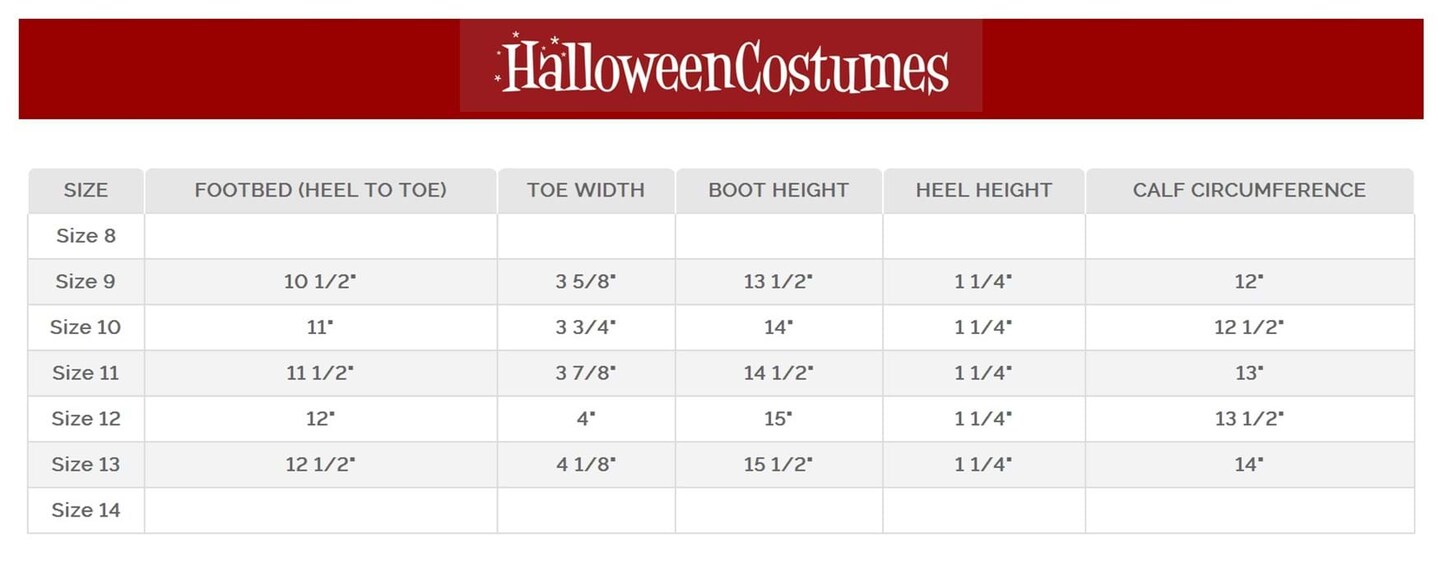The image size is (1440, 561).
Task: Select Size 12 heel height value
Action: 984,419
